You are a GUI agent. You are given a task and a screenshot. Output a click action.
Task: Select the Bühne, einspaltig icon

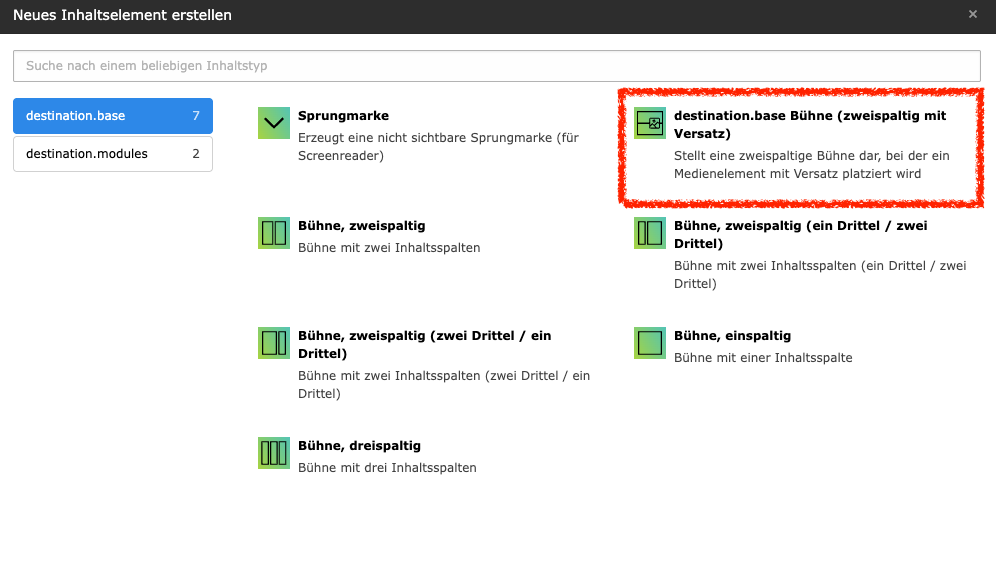point(650,343)
